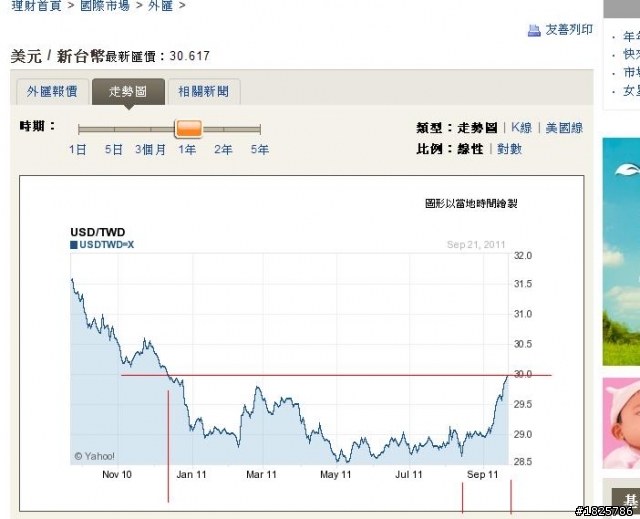The image size is (640, 519).
Task: Pick the 2年 period option
Action: point(223,150)
